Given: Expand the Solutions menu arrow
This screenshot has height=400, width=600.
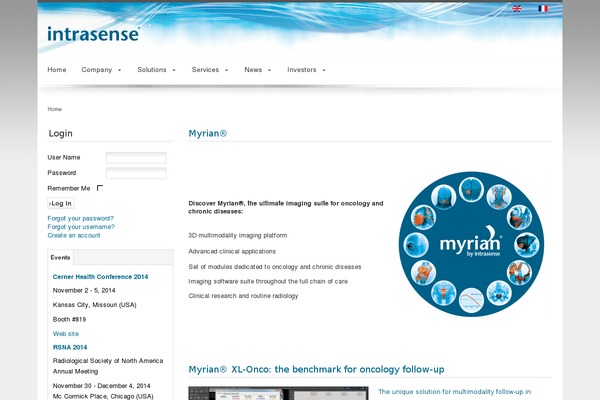Looking at the screenshot, I should [x=174, y=70].
